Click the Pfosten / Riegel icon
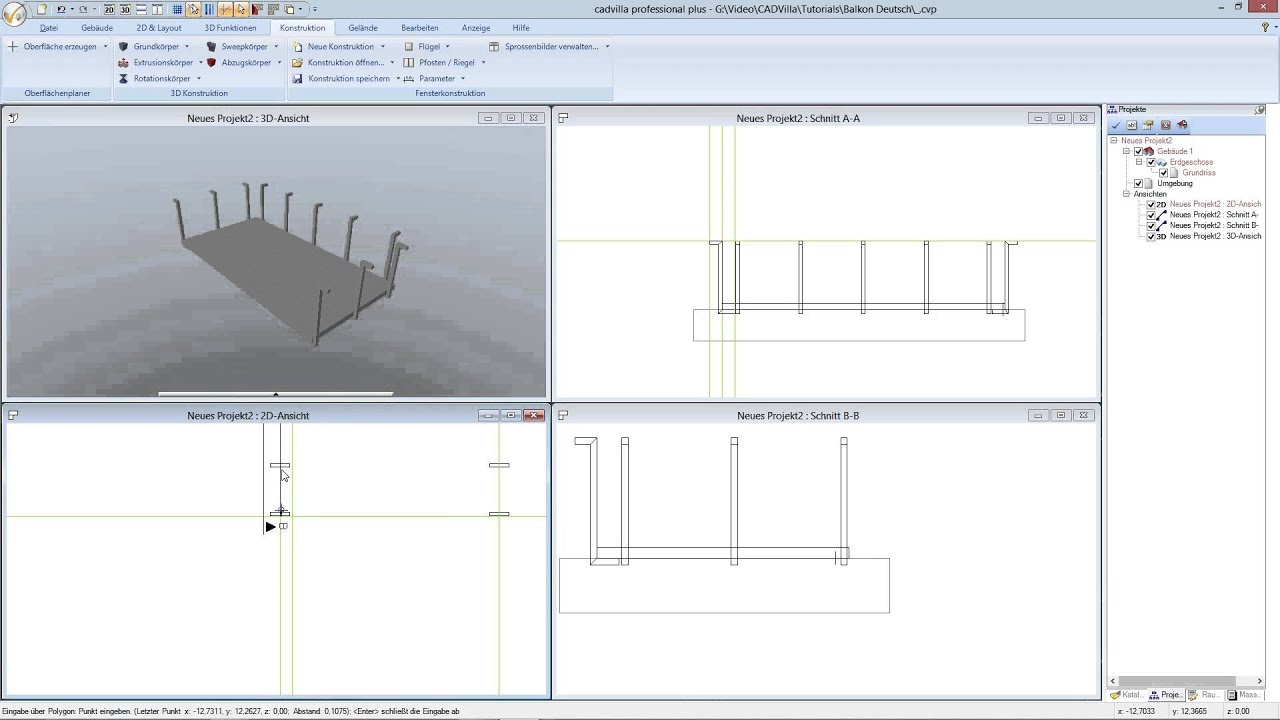Viewport: 1280px width, 720px height. [408, 63]
